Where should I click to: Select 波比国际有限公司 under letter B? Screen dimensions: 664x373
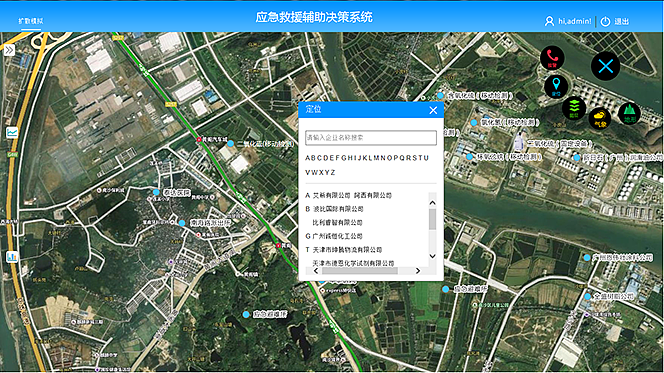(x=338, y=209)
